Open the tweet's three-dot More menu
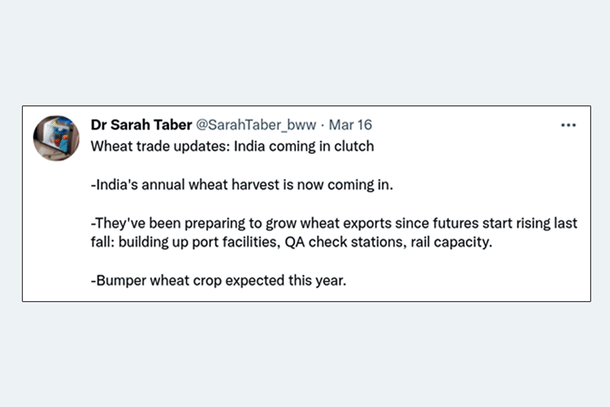The image size is (610, 407). click(x=568, y=126)
